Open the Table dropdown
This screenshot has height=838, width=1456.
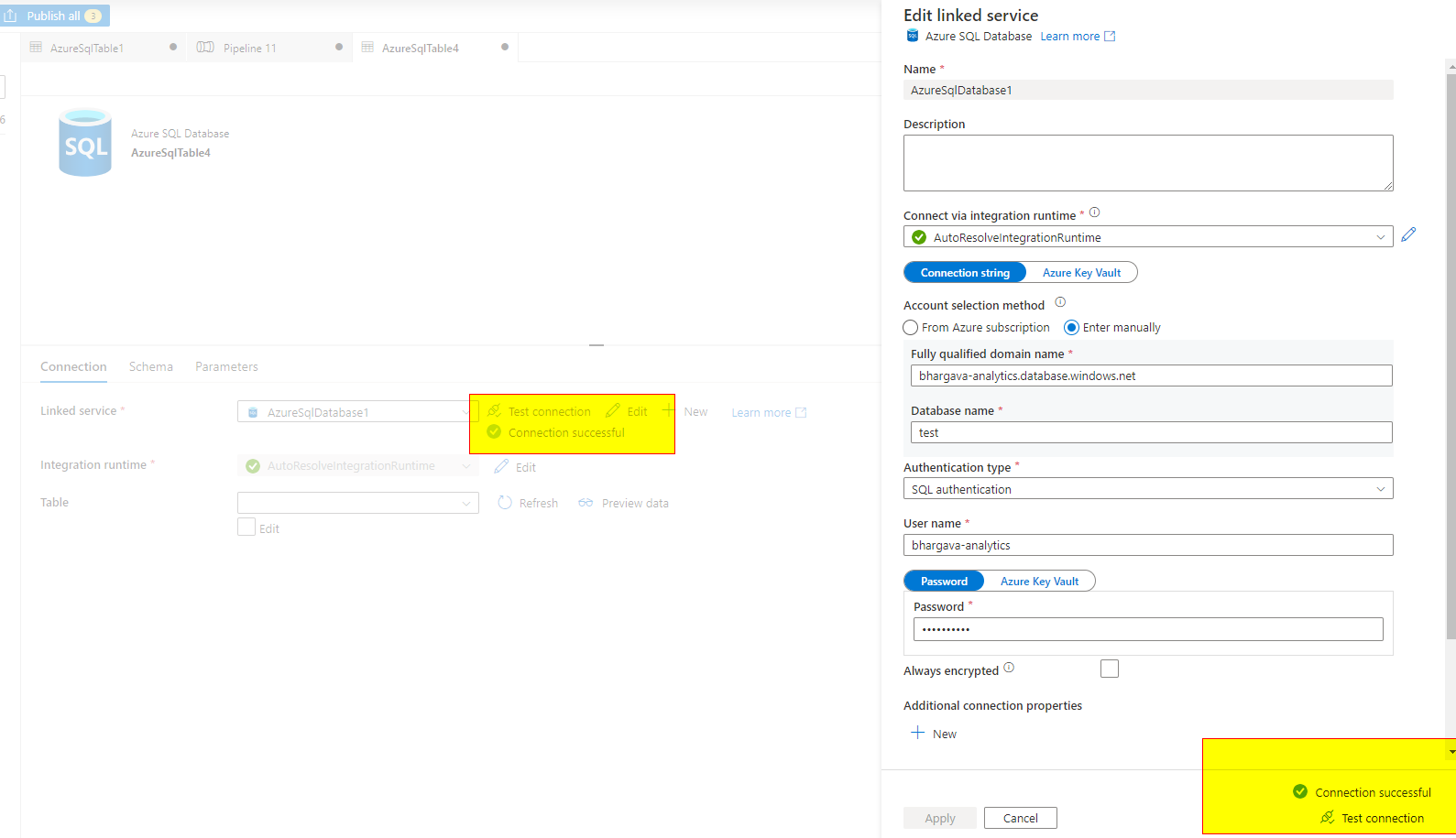[357, 502]
